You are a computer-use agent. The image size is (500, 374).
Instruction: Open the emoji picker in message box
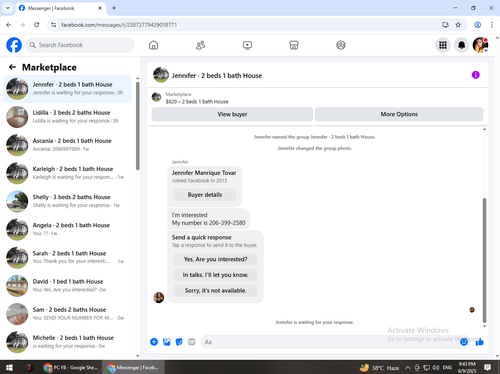coord(464,342)
